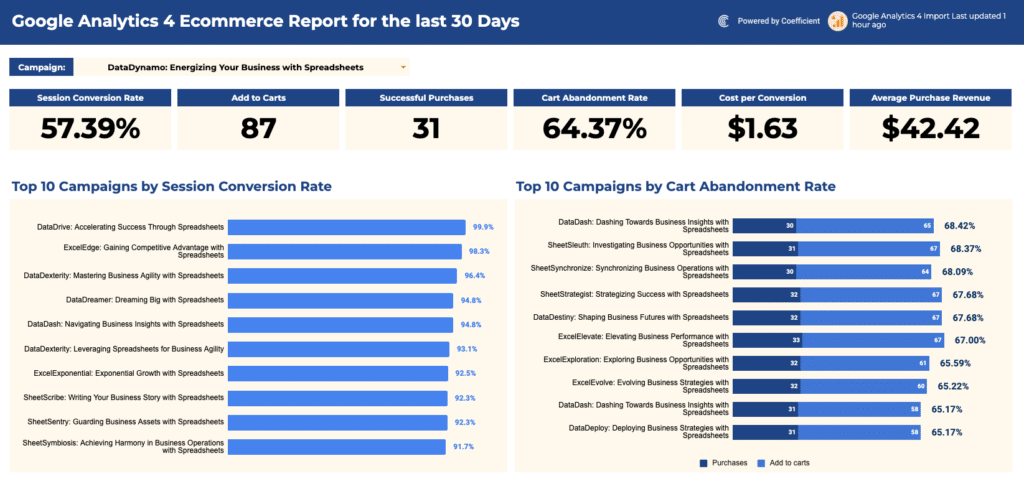
Task: Click the Session Conversion Rate card header
Action: tap(90, 98)
